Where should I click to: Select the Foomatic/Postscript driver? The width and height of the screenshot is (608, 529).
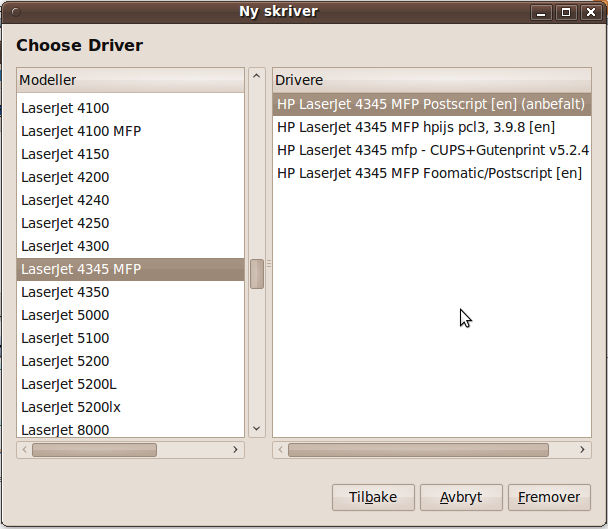pos(428,173)
